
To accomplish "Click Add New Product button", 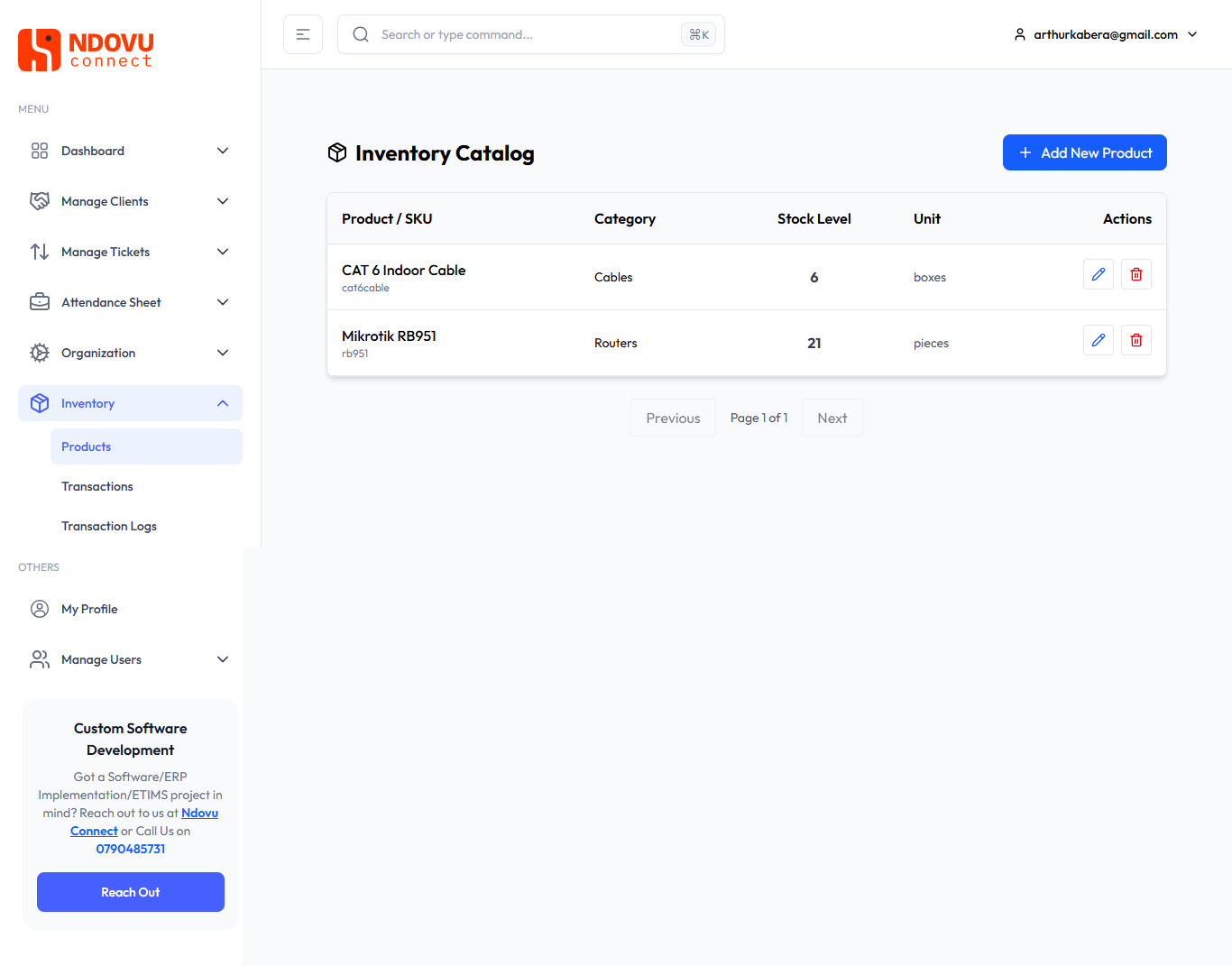I will (1084, 152).
